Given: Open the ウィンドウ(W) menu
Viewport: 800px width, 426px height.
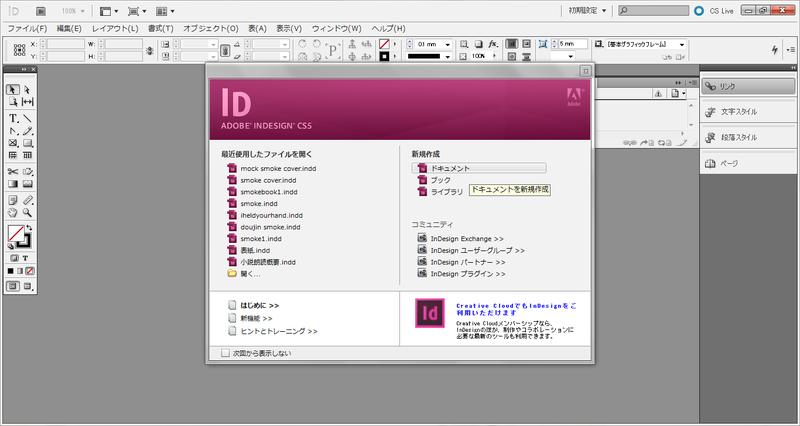Looking at the screenshot, I should [337, 29].
